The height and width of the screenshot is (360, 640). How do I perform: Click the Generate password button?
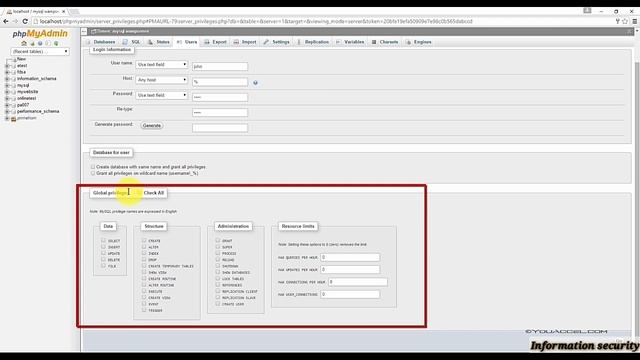tap(151, 126)
